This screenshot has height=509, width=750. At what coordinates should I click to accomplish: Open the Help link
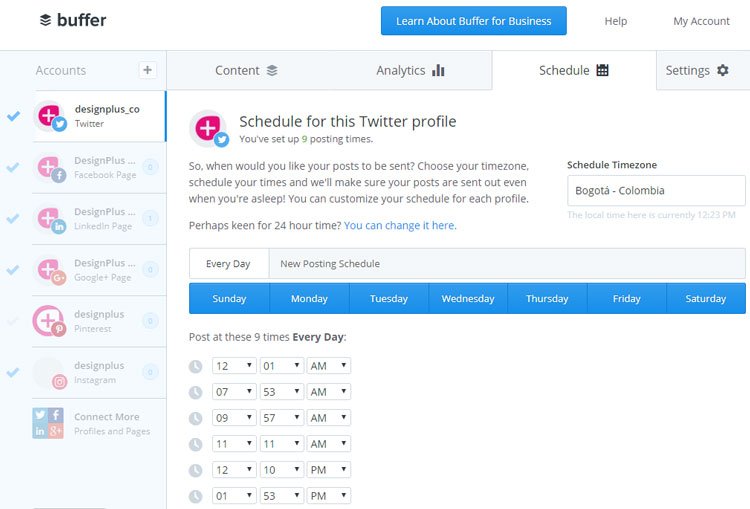(616, 21)
